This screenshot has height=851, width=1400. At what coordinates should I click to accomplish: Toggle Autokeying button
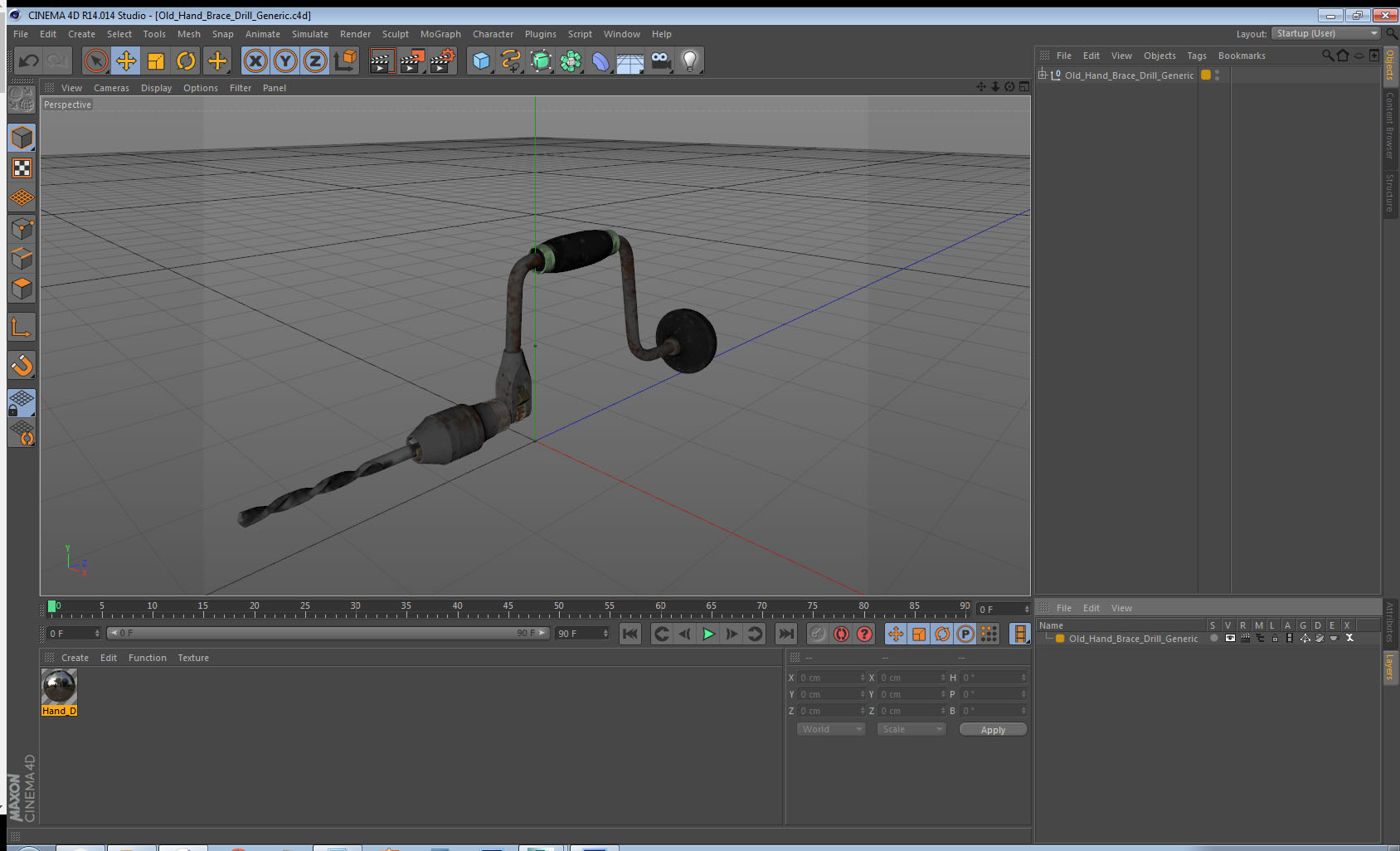click(841, 634)
